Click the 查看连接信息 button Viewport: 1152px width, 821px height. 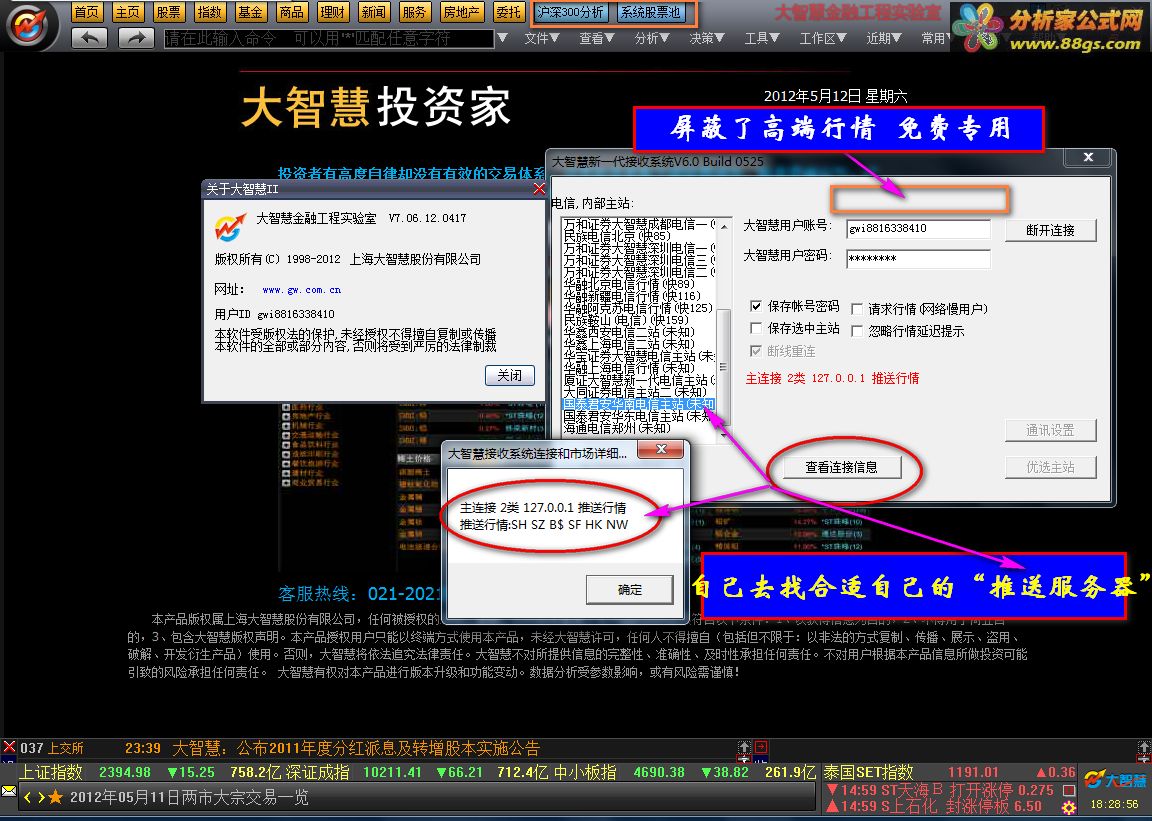[841, 467]
